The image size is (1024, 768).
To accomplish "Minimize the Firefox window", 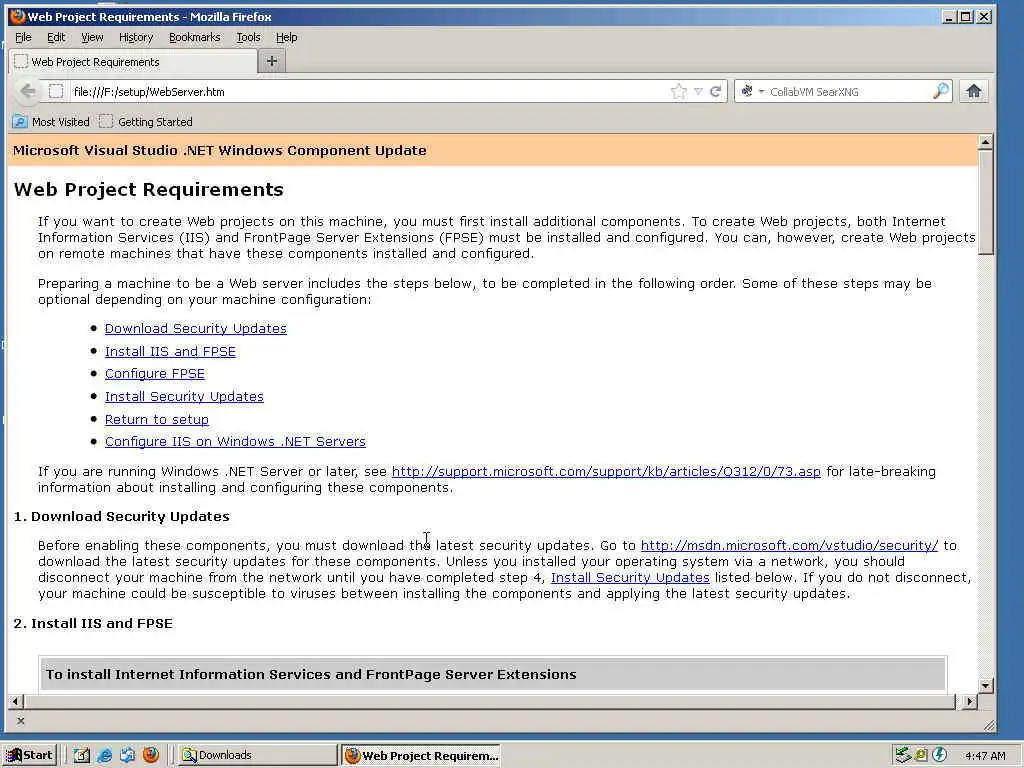I will click(x=950, y=17).
